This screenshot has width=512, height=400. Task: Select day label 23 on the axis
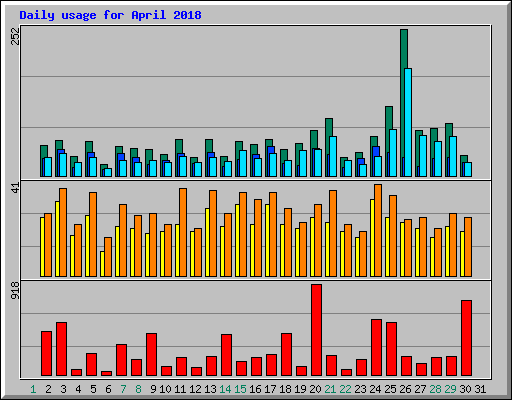point(360,389)
